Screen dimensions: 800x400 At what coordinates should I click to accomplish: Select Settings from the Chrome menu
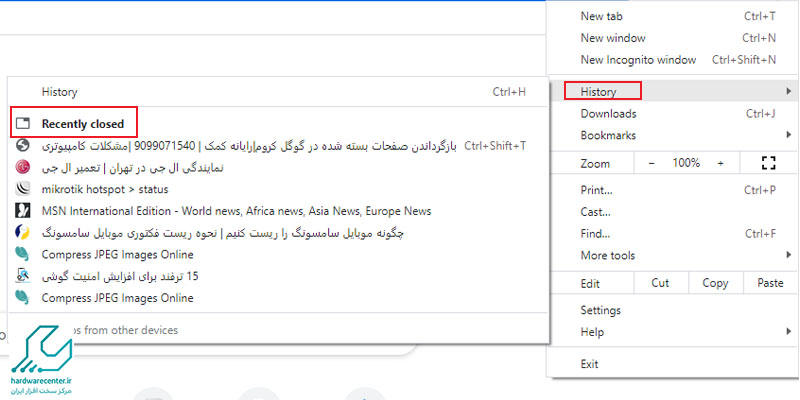tap(601, 310)
